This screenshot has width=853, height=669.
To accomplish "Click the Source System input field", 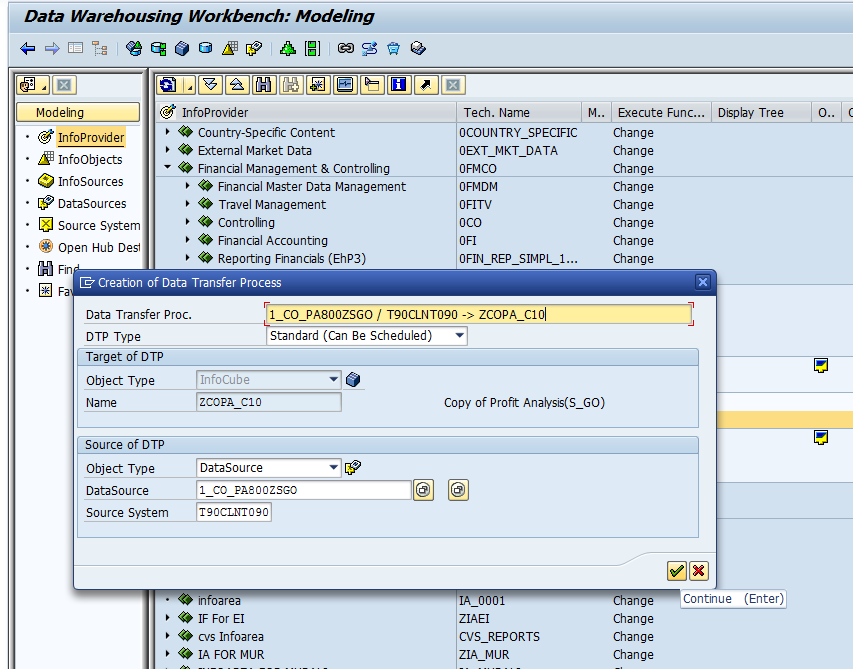I will click(233, 512).
